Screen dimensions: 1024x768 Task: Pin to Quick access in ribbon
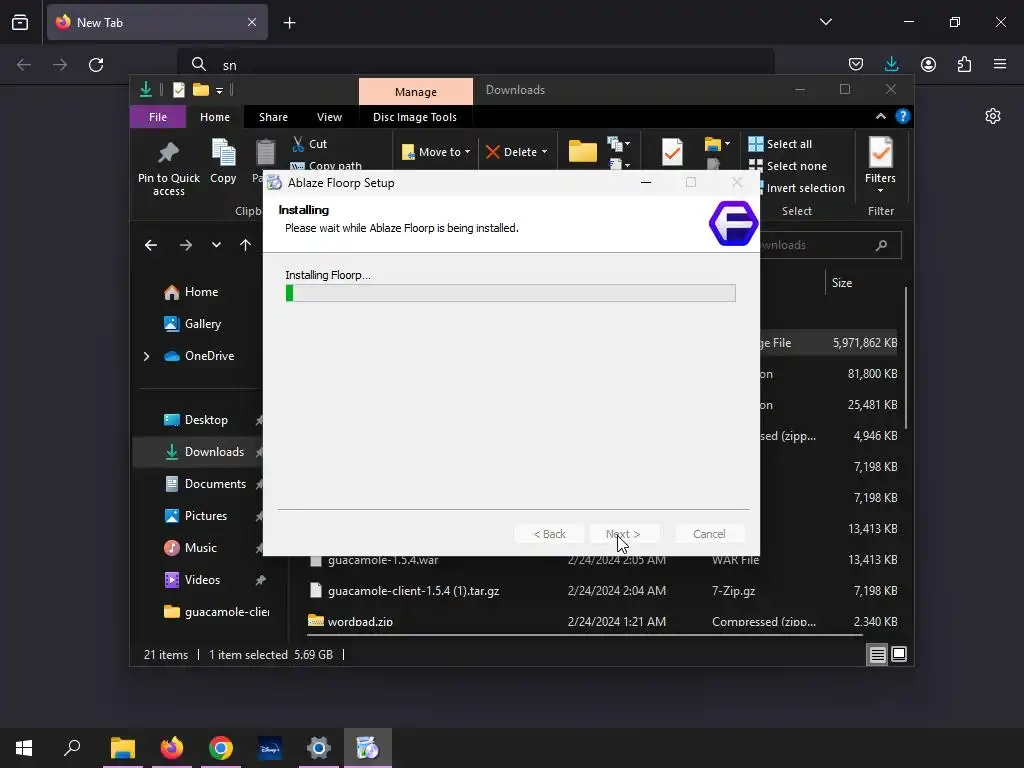pos(168,168)
